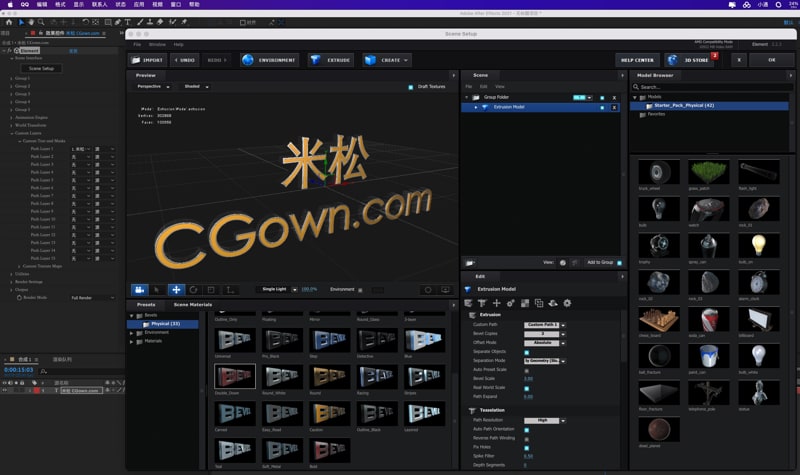Click the duplicate squares icon in Edit toolbar
The width and height of the screenshot is (800, 475).
539,303
